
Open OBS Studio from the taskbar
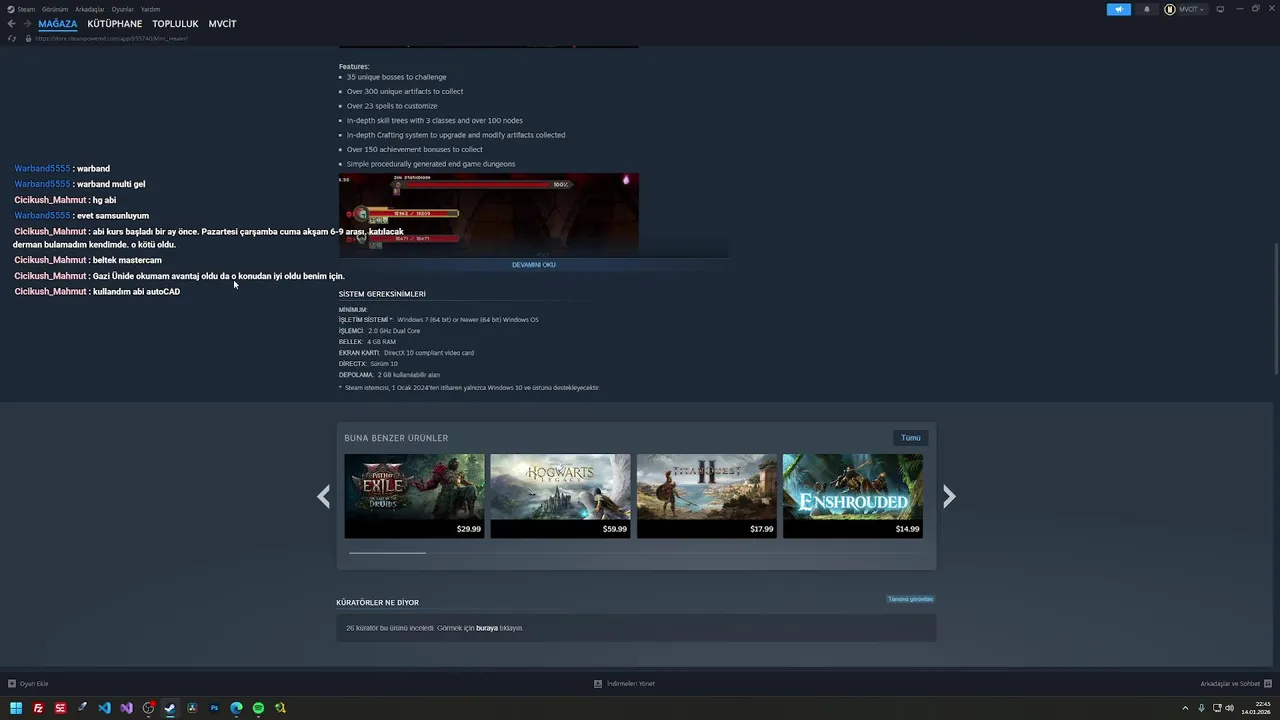pyautogui.click(x=148, y=708)
